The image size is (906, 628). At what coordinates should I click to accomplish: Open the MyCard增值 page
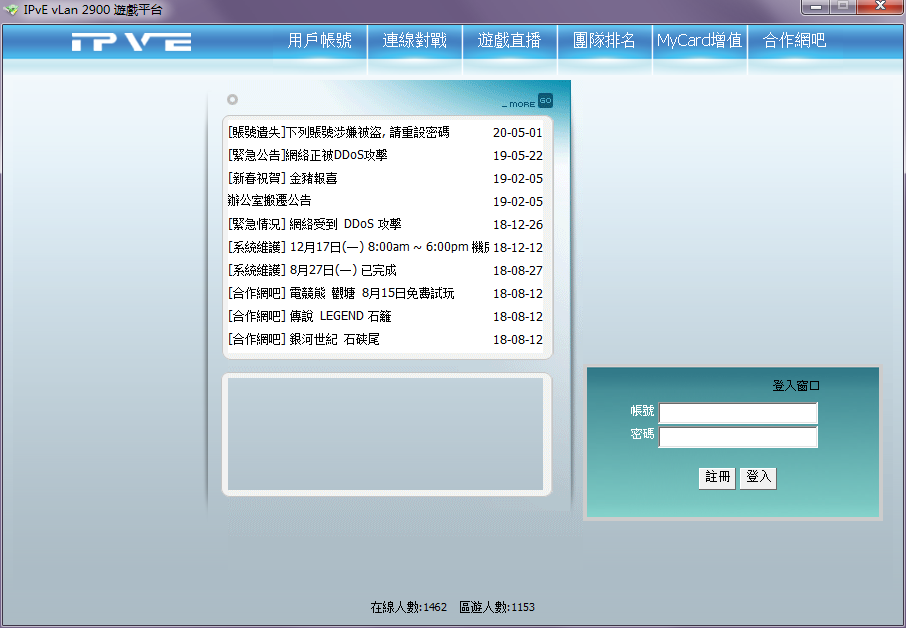click(x=699, y=41)
